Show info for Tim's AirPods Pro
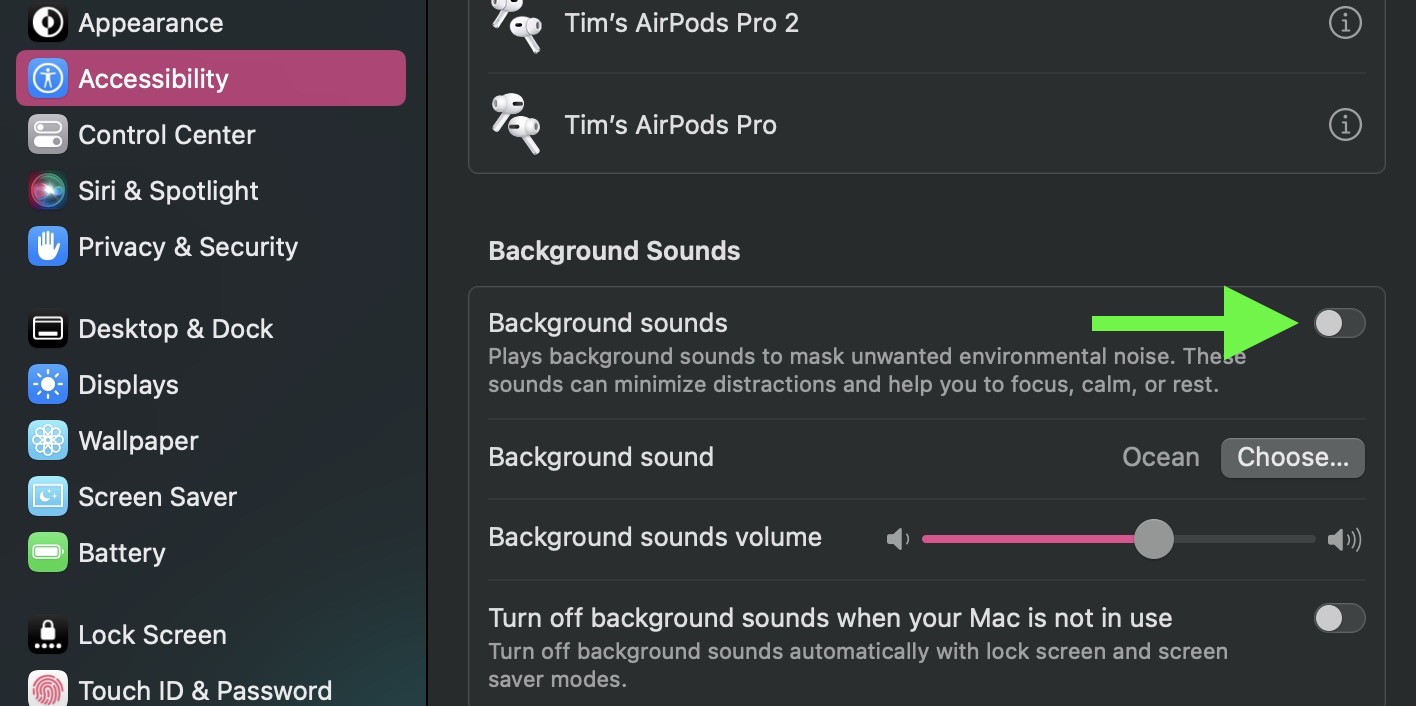Viewport: 1416px width, 706px height. pyautogui.click(x=1345, y=125)
